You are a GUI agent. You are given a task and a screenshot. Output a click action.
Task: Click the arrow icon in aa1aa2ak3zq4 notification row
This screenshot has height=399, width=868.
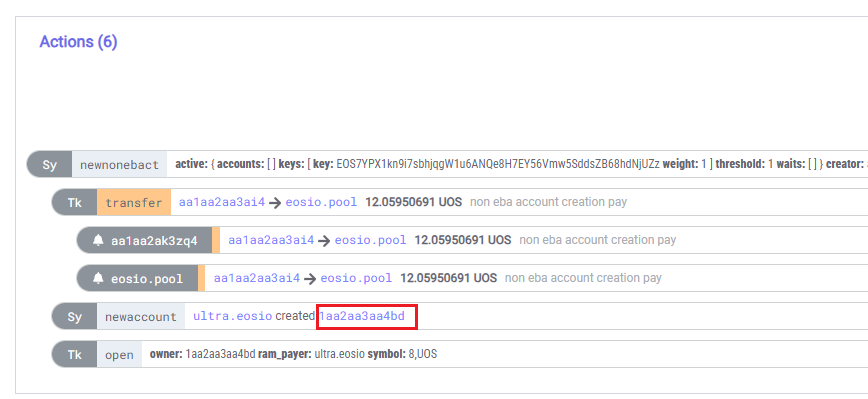[x=324, y=241]
